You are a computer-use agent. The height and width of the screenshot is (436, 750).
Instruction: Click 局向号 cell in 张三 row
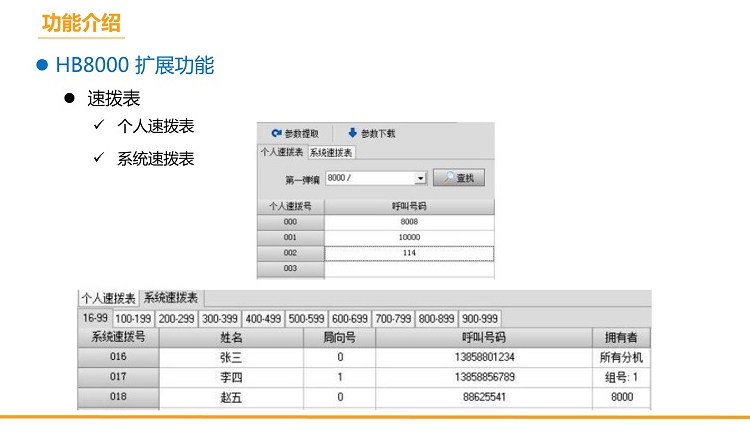340,357
